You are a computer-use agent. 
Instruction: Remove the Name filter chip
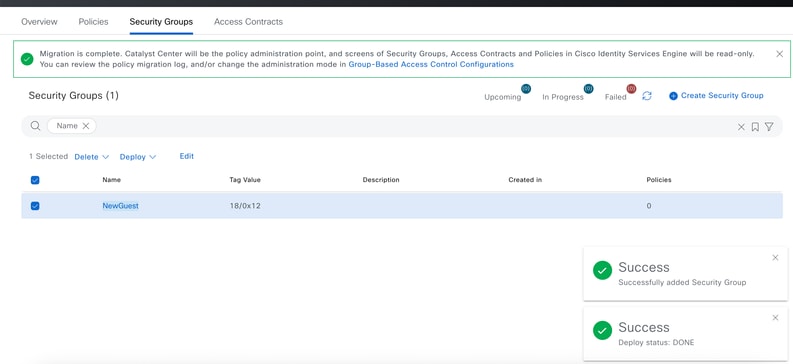[86, 126]
